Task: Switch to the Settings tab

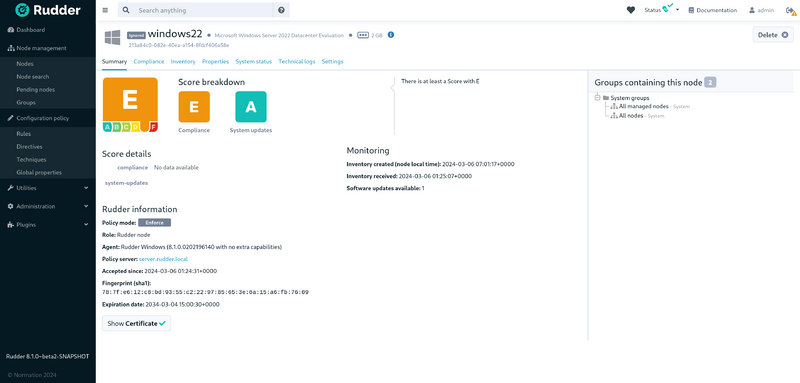Action: point(332,61)
